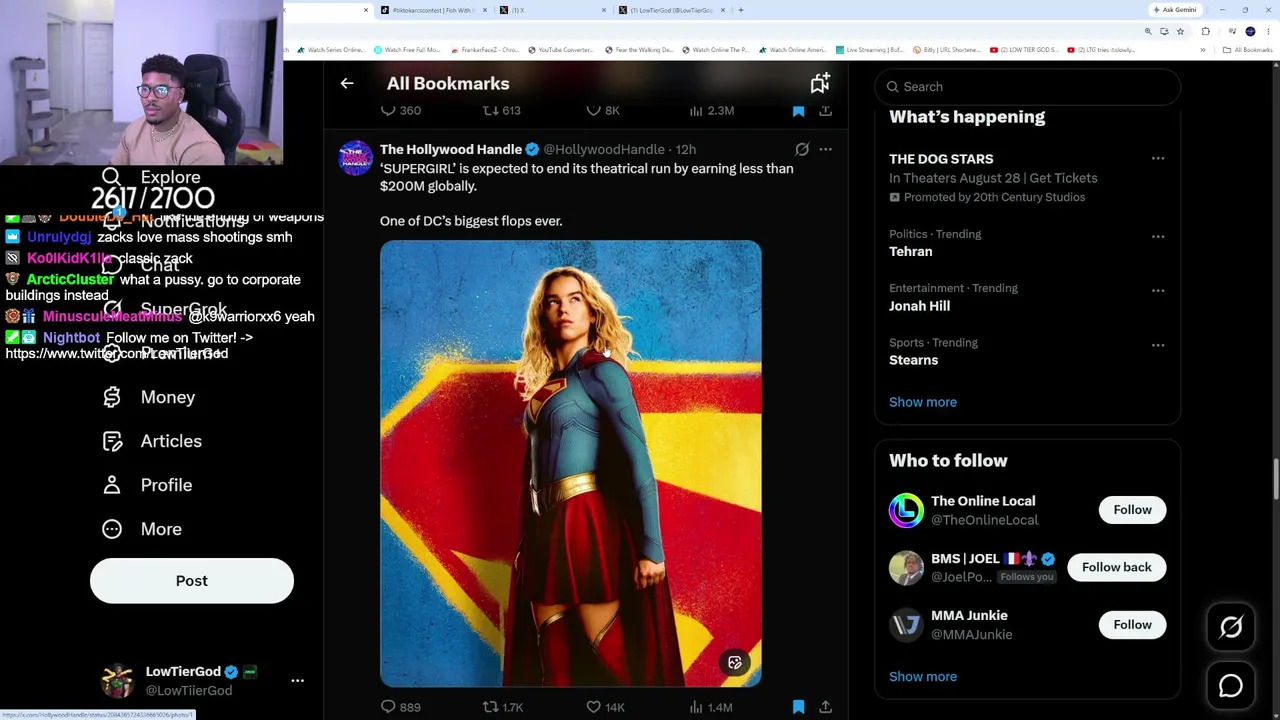Open the floating messages chat button
This screenshot has width=1280, height=720.
pyautogui.click(x=1231, y=686)
